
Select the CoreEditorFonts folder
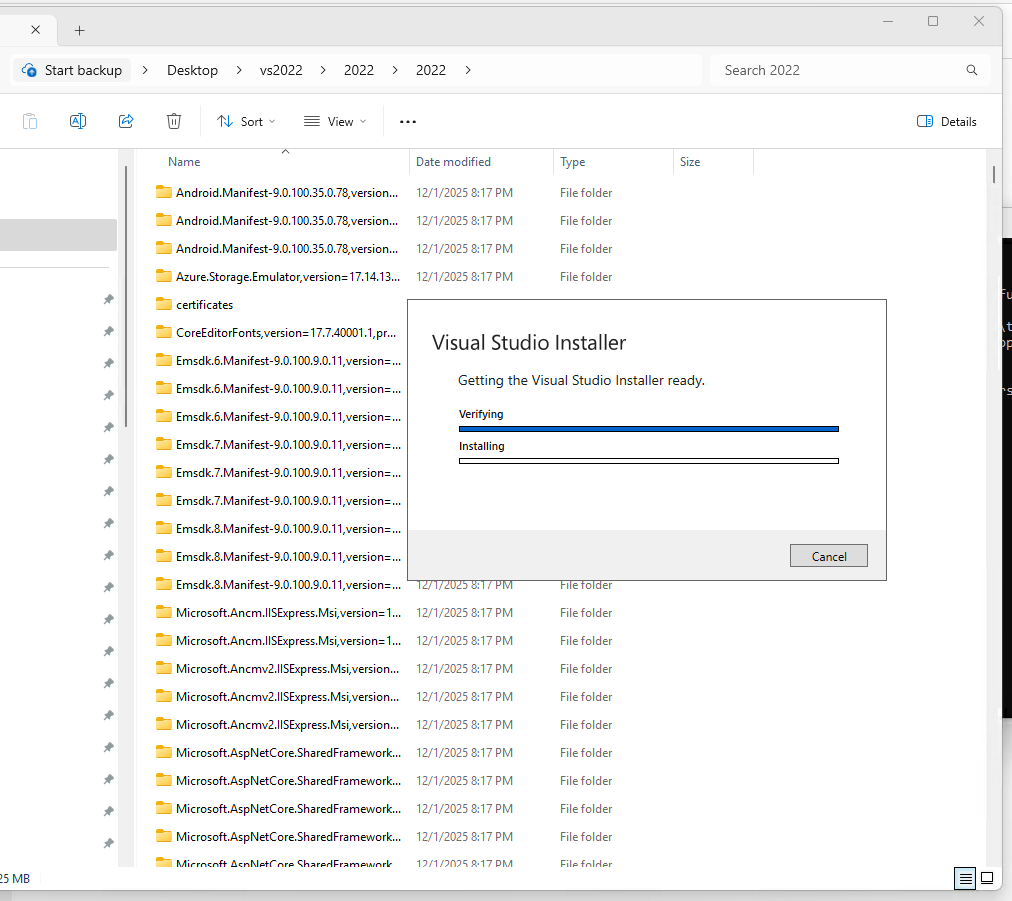[x=286, y=333]
